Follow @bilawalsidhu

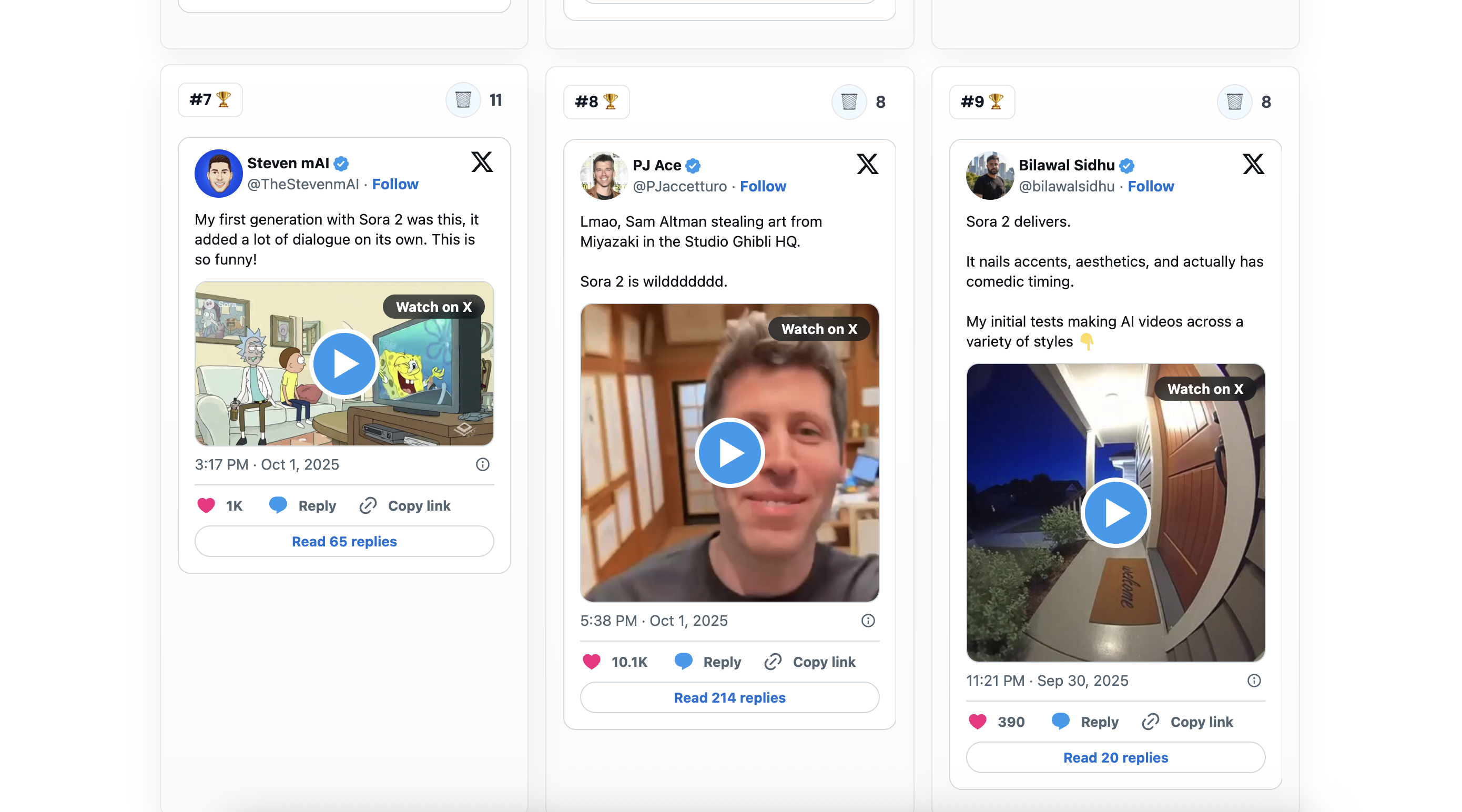pos(1151,187)
